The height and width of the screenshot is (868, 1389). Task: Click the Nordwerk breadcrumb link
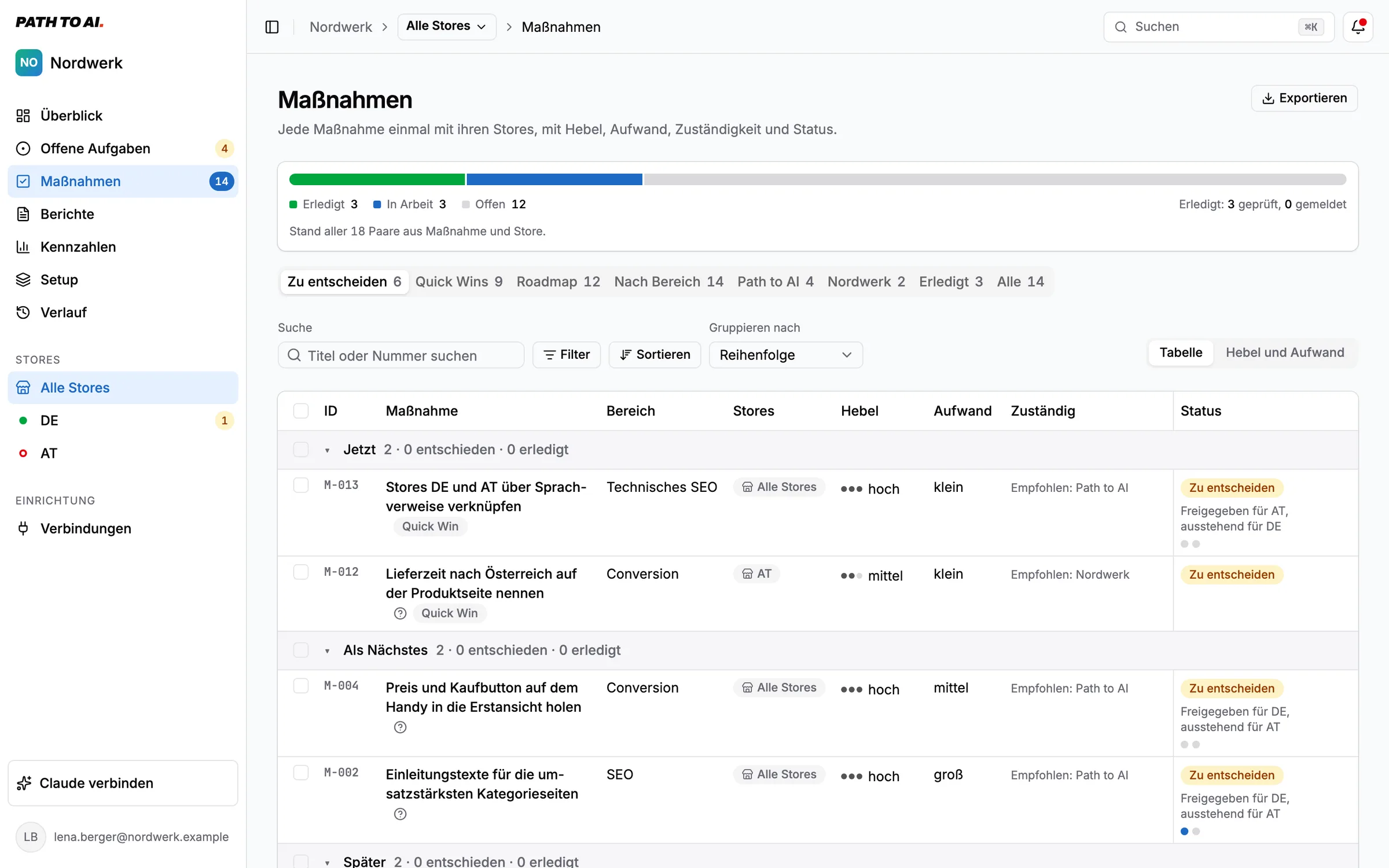(x=340, y=27)
